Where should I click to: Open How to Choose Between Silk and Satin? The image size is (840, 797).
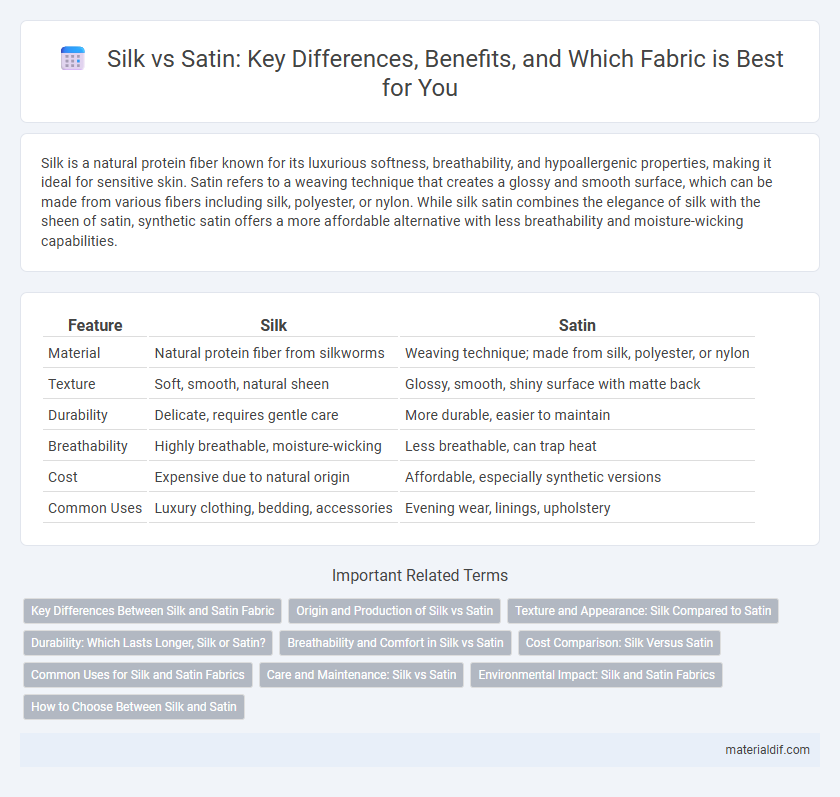[134, 707]
